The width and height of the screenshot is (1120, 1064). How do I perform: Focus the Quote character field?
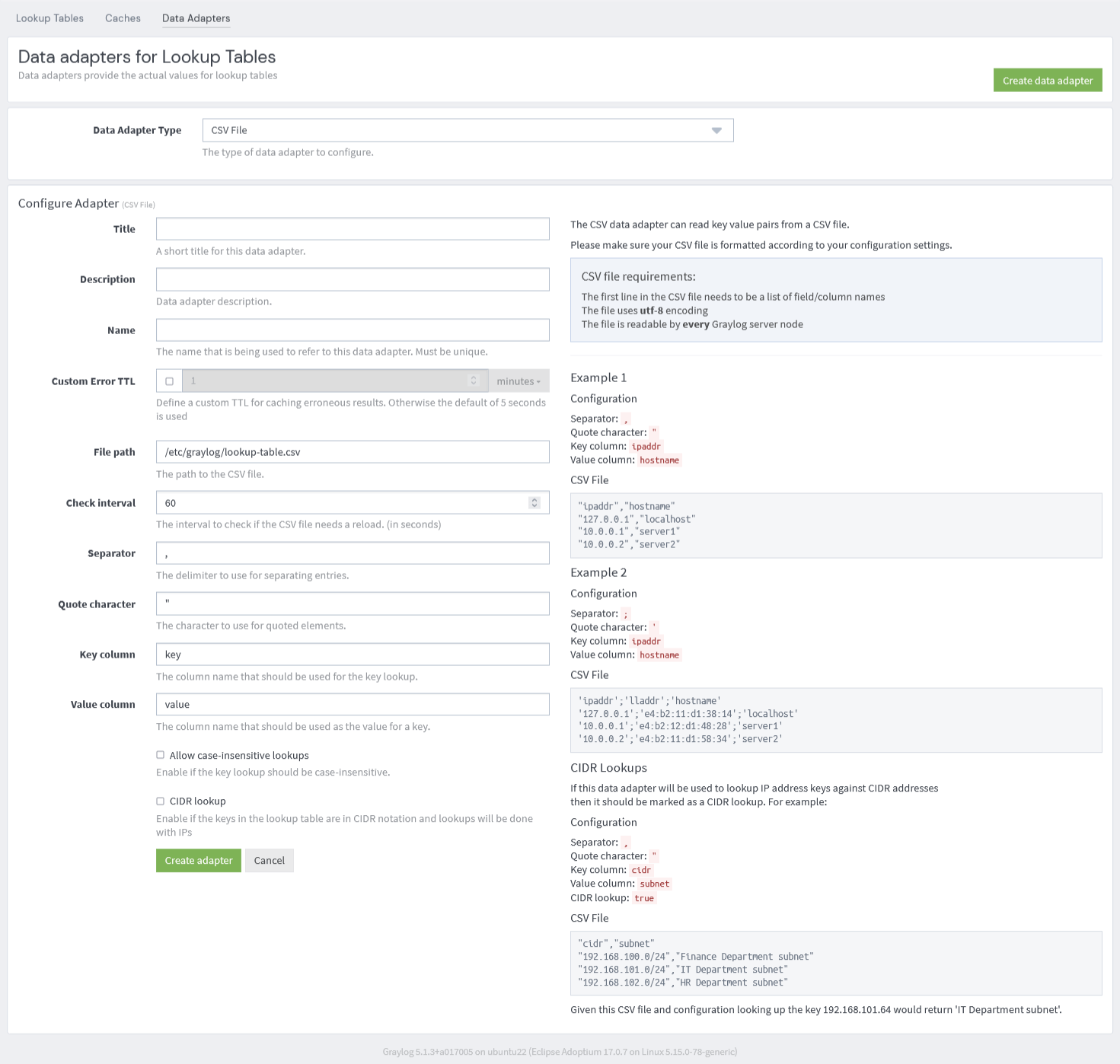(353, 604)
